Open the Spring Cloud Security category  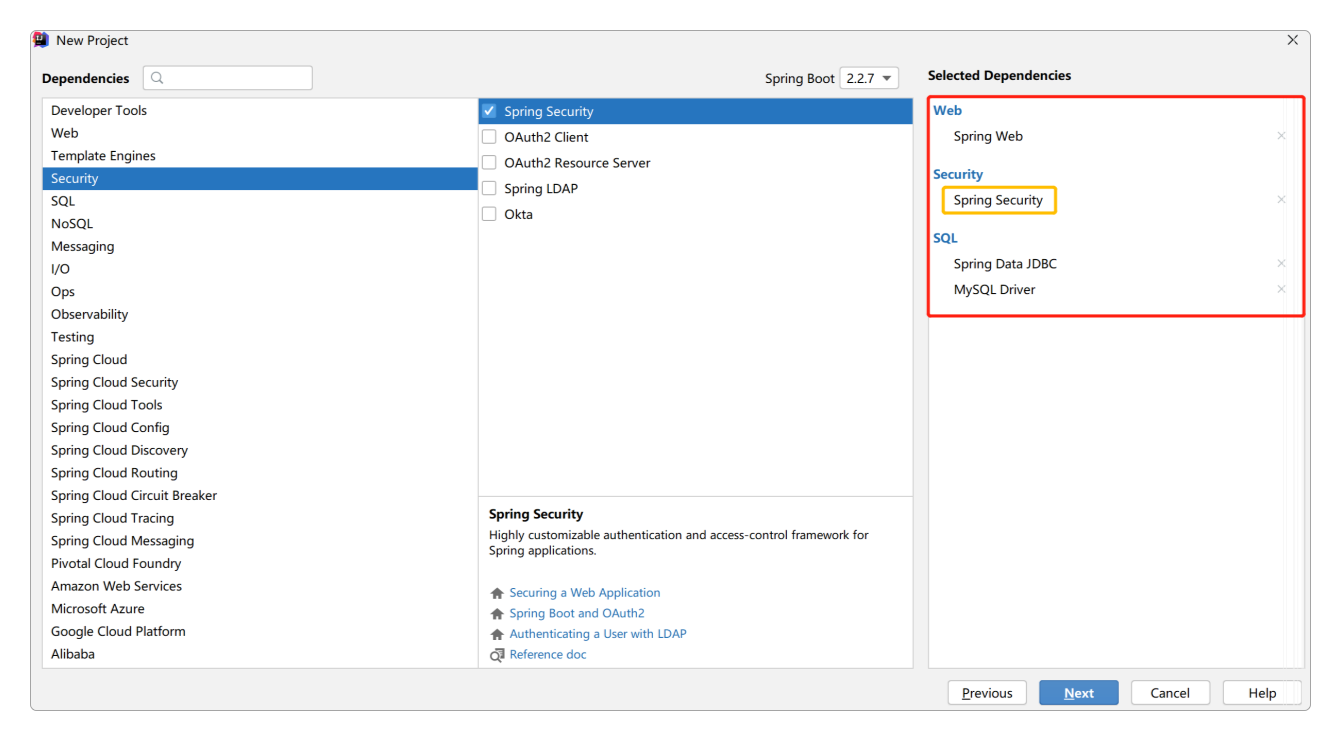point(260,382)
